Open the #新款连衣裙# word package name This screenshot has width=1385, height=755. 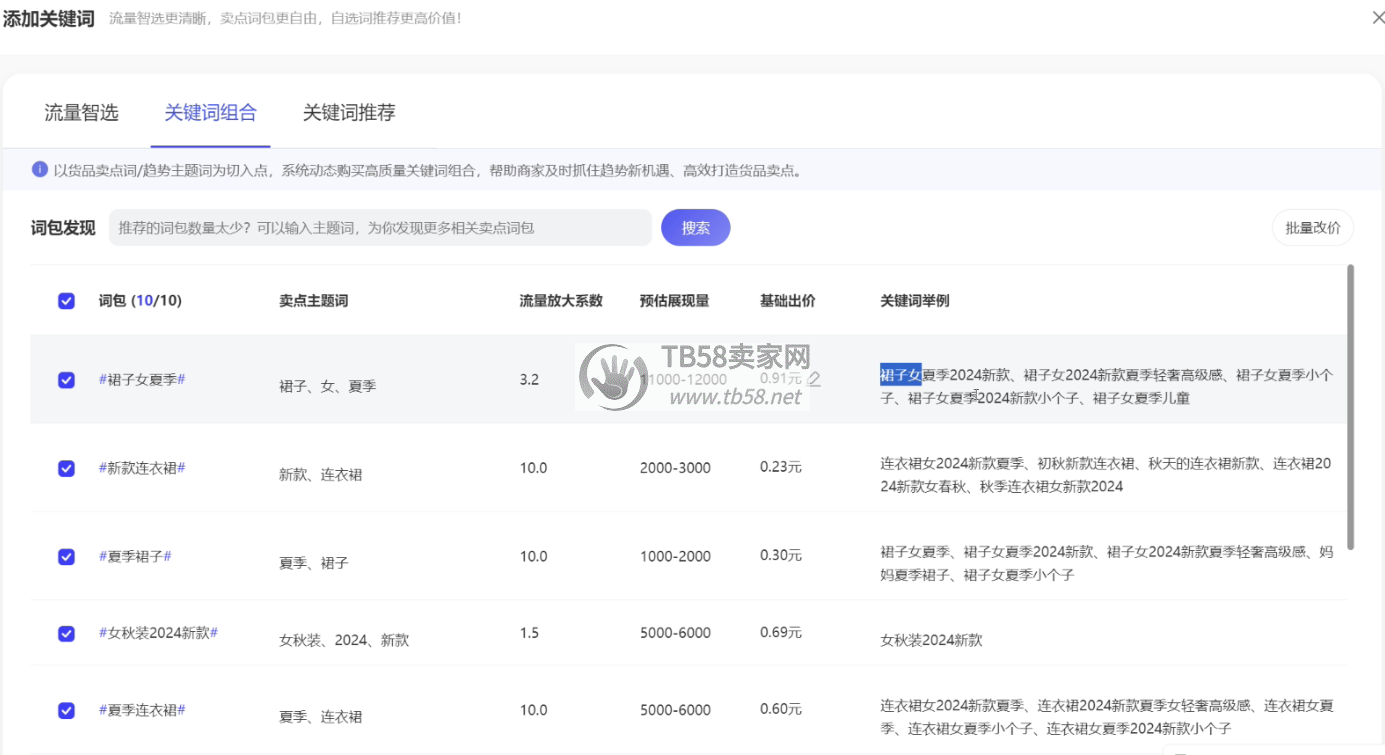tap(142, 468)
